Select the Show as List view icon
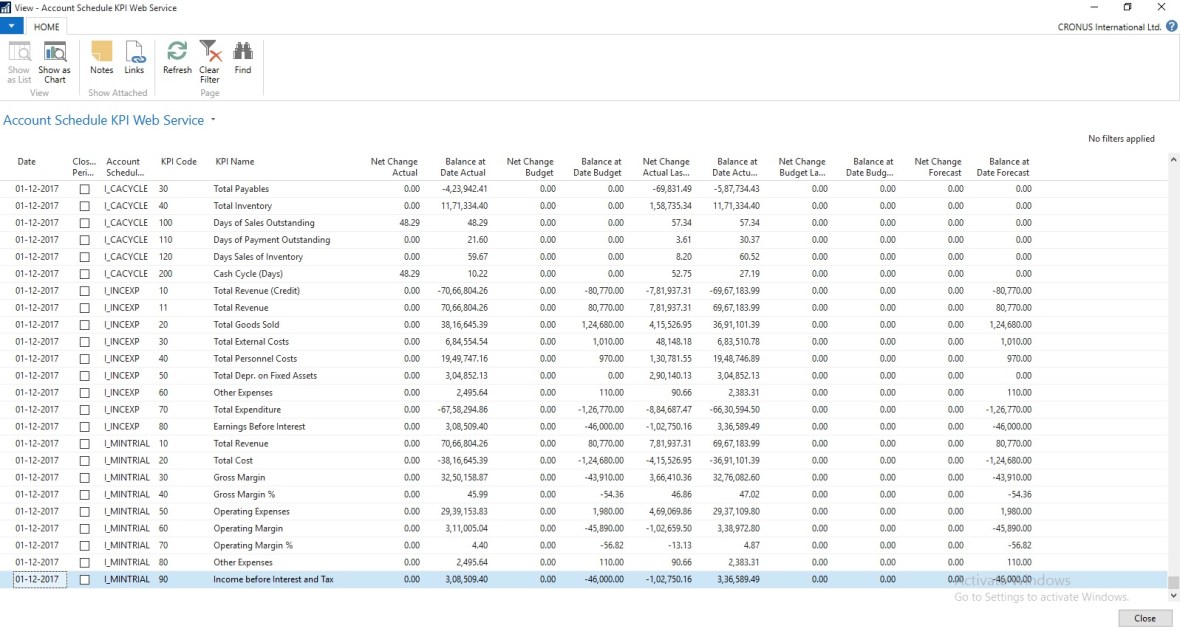This screenshot has width=1180, height=634. click(18, 60)
